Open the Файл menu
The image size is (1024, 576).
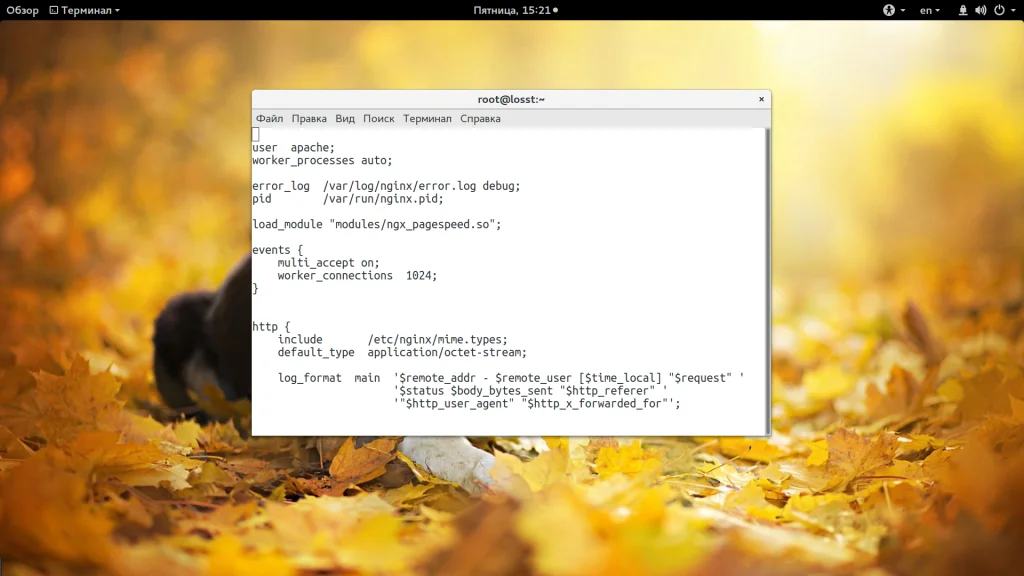coord(269,118)
